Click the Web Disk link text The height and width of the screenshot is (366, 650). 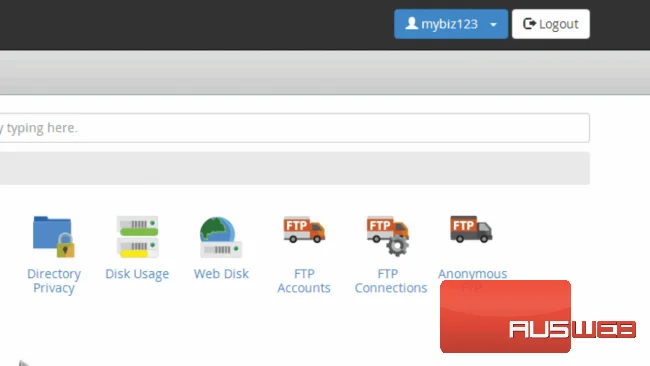point(221,274)
